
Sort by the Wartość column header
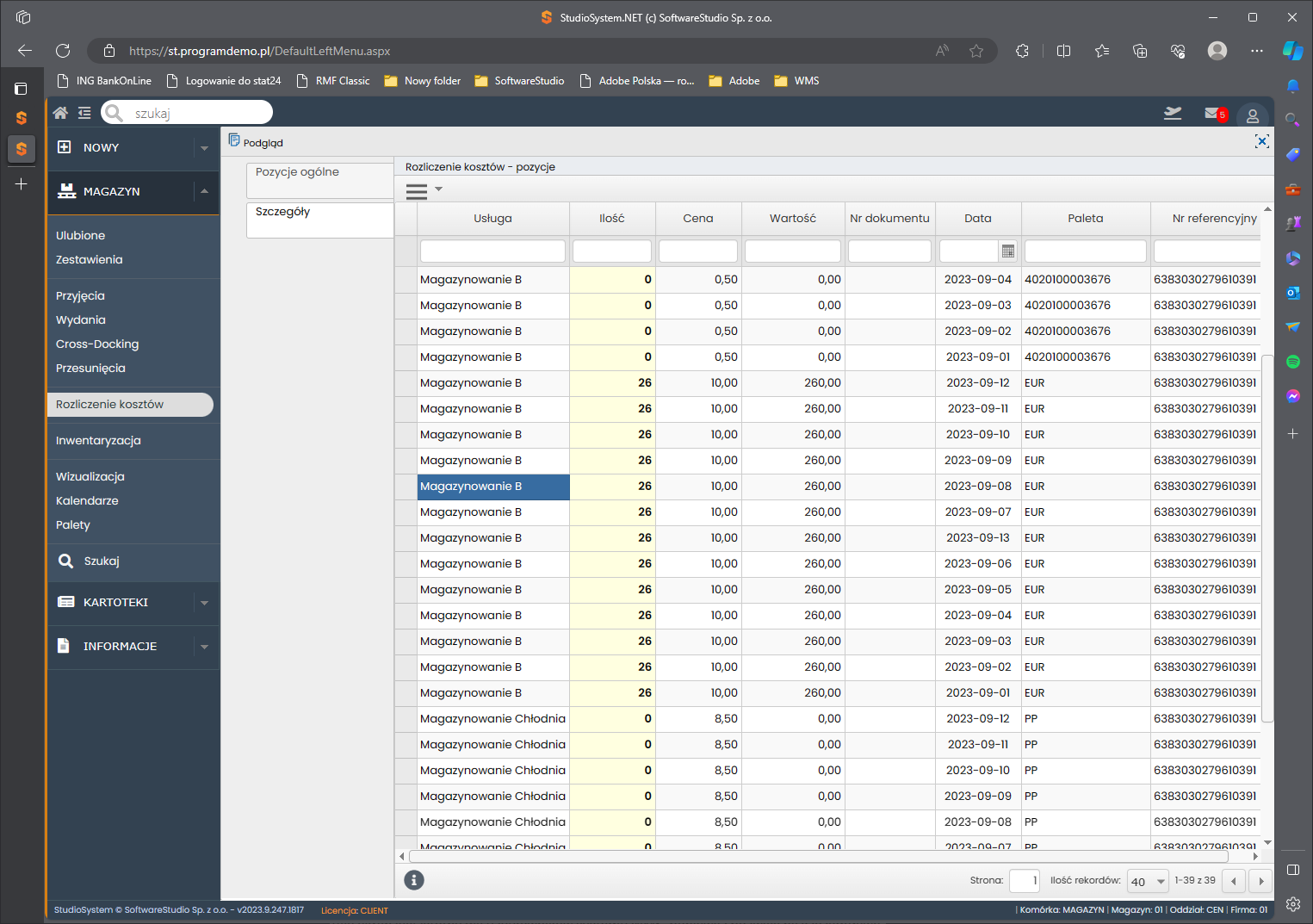click(793, 219)
